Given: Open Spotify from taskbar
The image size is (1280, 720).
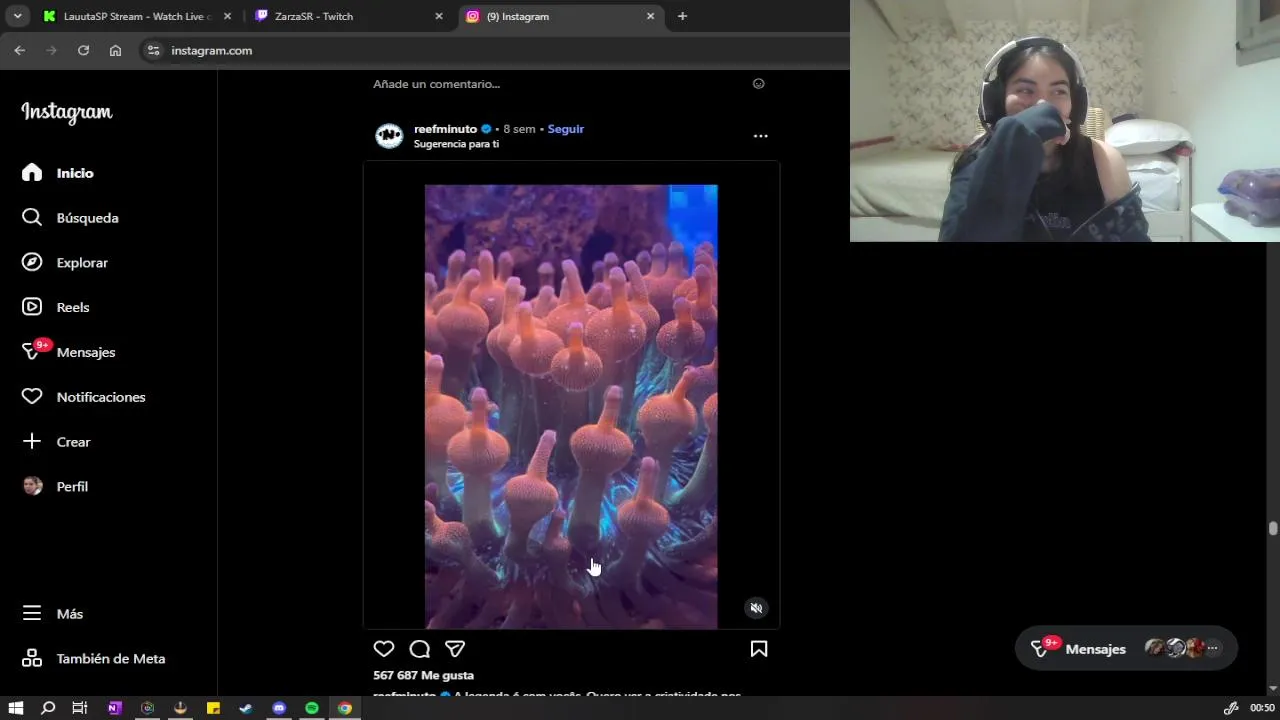Looking at the screenshot, I should coord(312,708).
